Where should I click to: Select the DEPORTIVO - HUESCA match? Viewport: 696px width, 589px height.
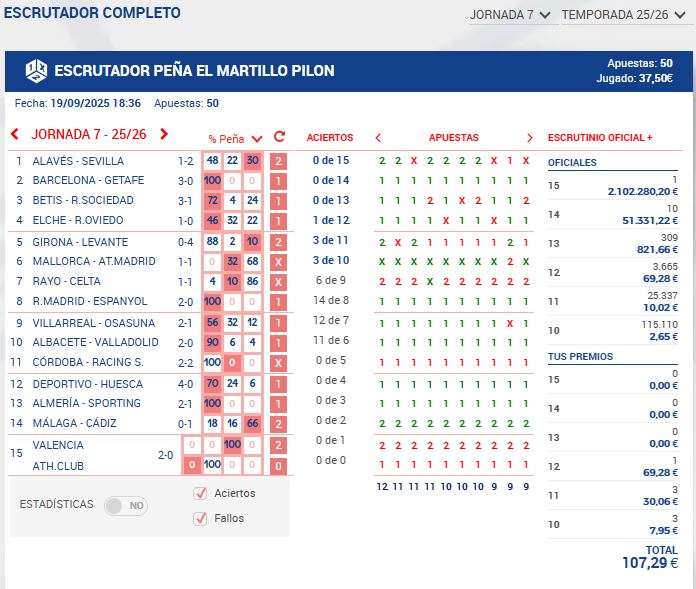[x=88, y=384]
